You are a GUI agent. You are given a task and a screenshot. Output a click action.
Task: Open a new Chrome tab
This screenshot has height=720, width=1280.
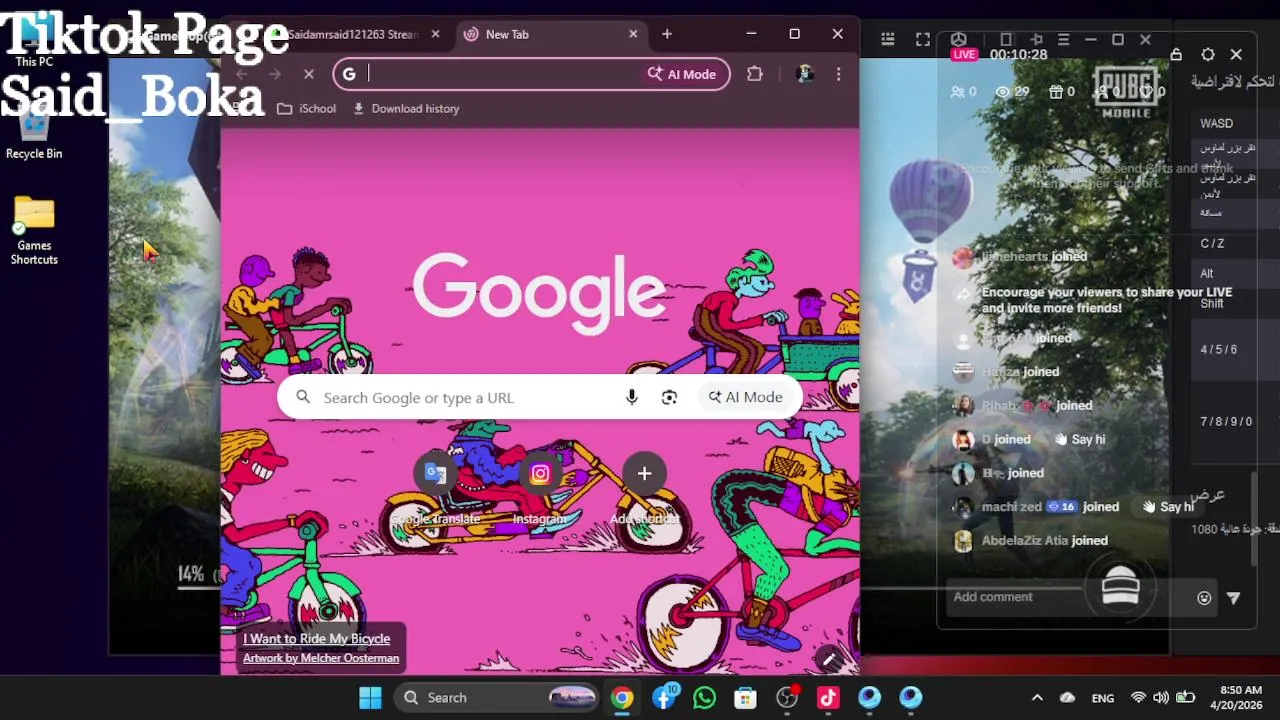pos(667,34)
